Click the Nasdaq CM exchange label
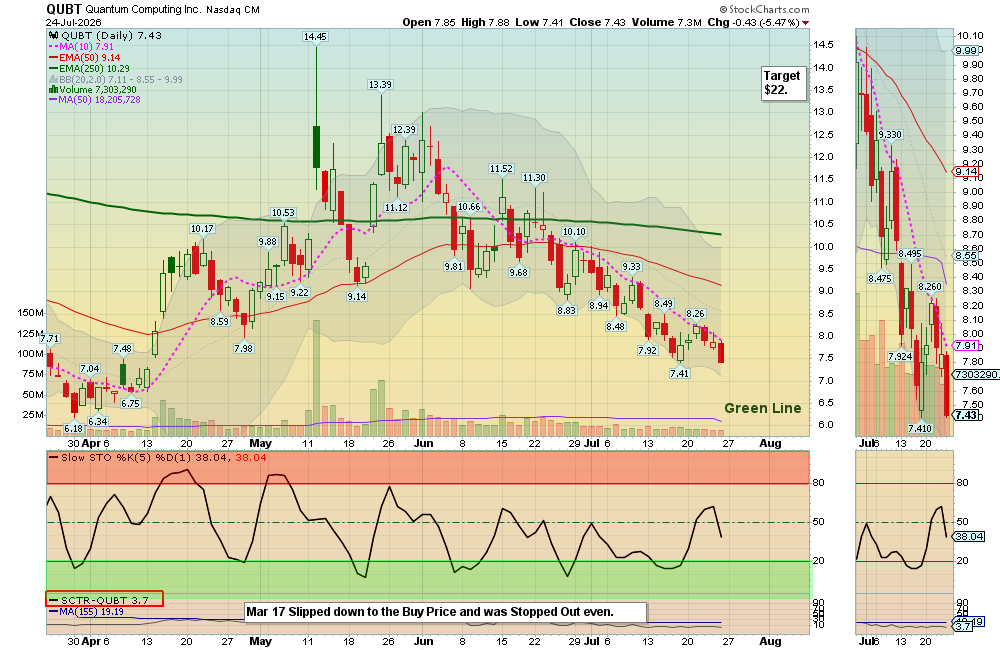Viewport: 1000px width, 650px height. pyautogui.click(x=233, y=10)
